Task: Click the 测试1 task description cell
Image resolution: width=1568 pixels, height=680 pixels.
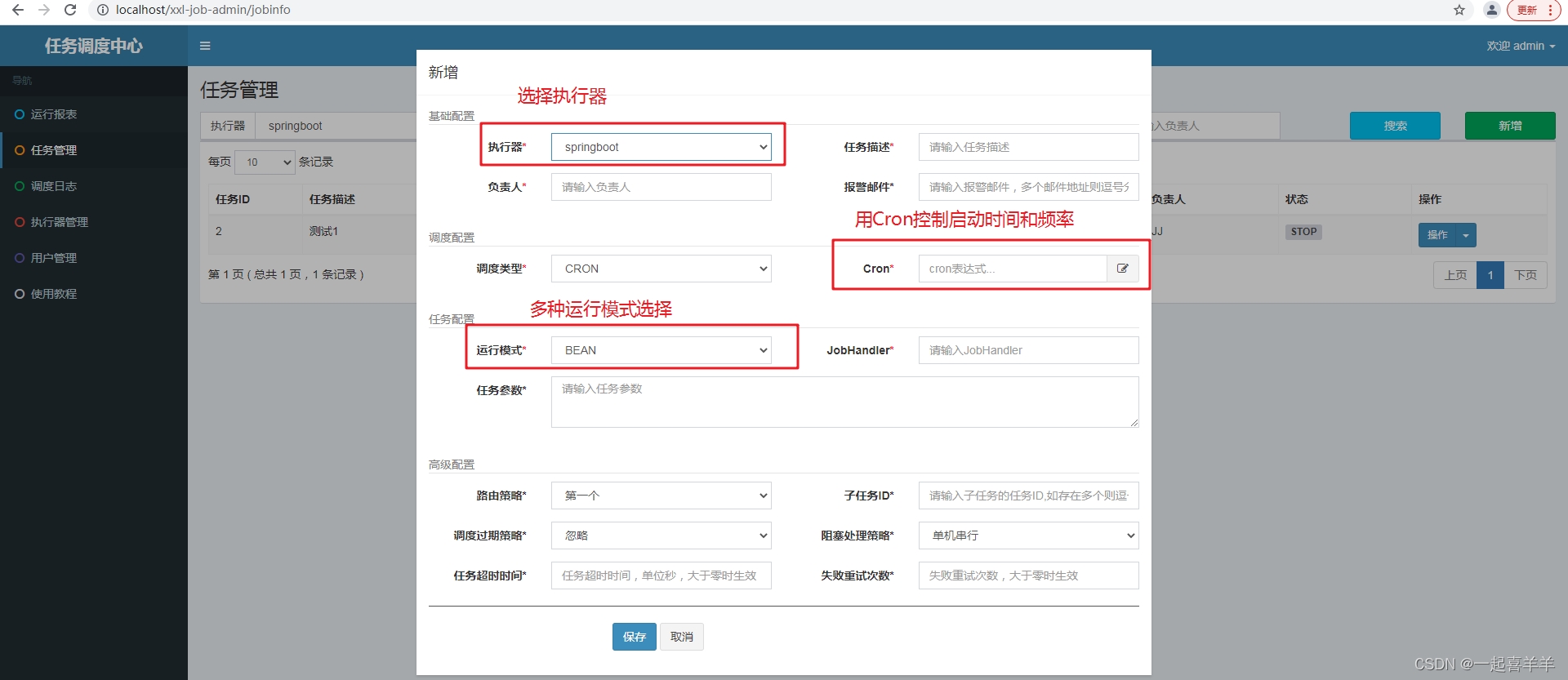Action: point(323,232)
